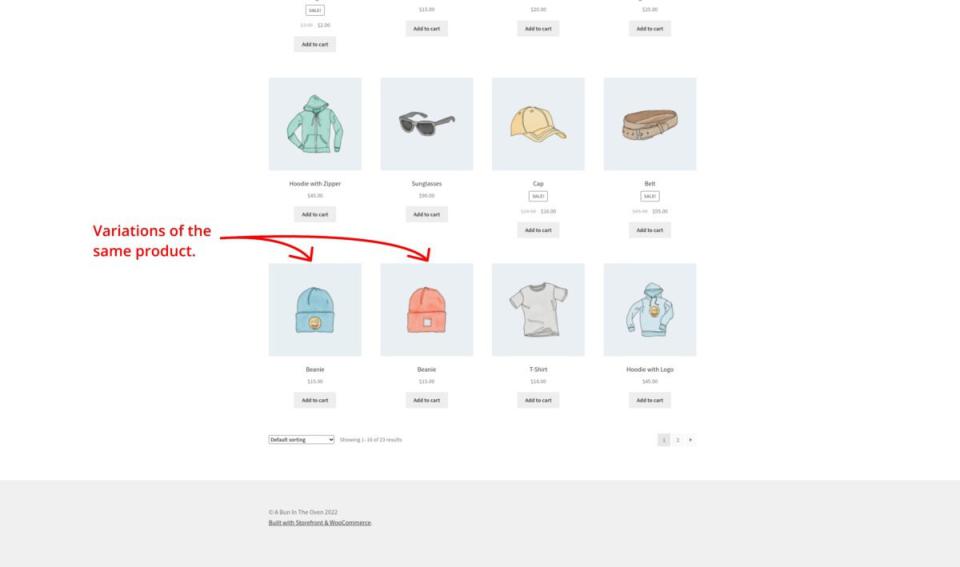Add the Cap to cart
This screenshot has width=960, height=567.
pos(538,230)
